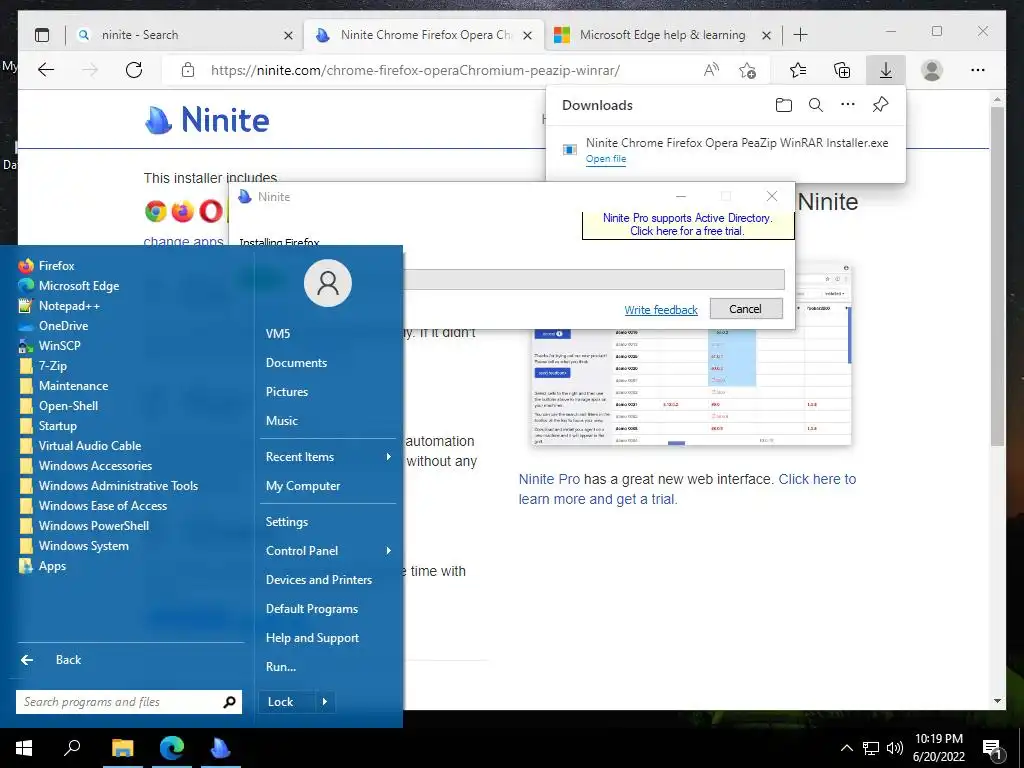The width and height of the screenshot is (1024, 768).
Task: Open the volume tray icon
Action: [x=895, y=748]
